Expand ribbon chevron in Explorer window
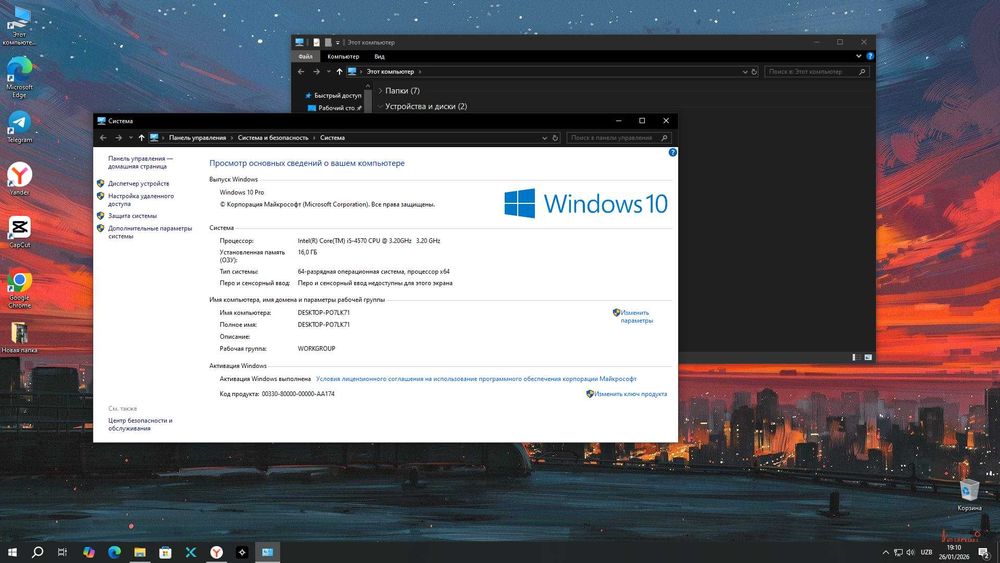This screenshot has height=563, width=1000. [x=858, y=56]
